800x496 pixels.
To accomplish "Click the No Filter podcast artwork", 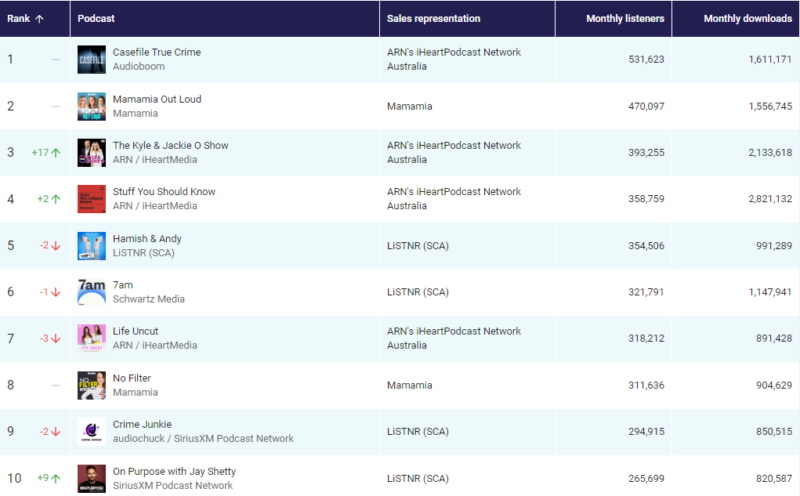I will point(91,385).
